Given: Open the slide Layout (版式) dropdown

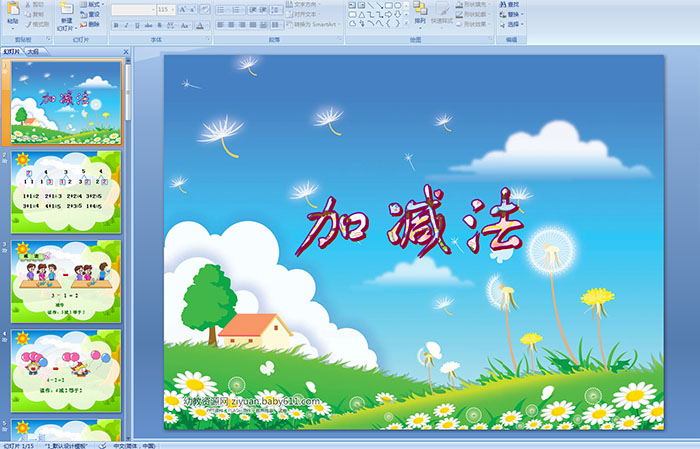Looking at the screenshot, I should pyautogui.click(x=93, y=4).
